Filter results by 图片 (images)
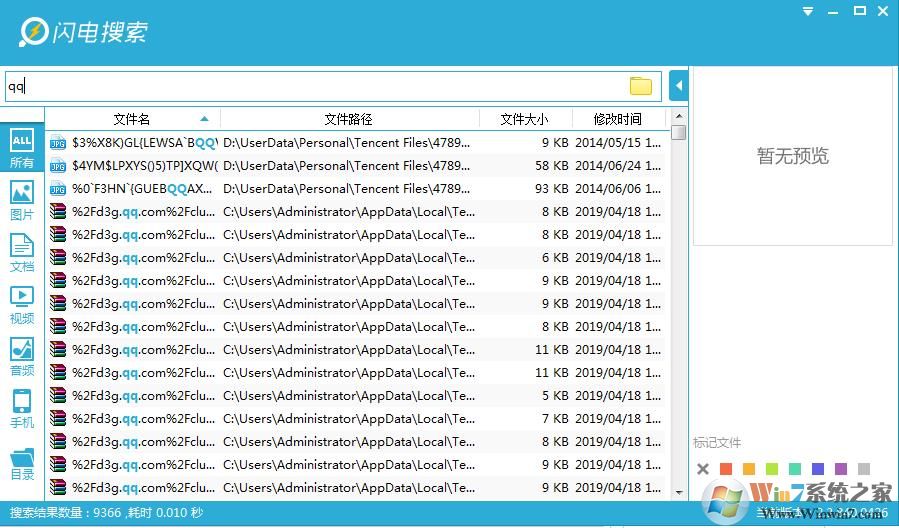This screenshot has height=528, width=899. point(22,201)
